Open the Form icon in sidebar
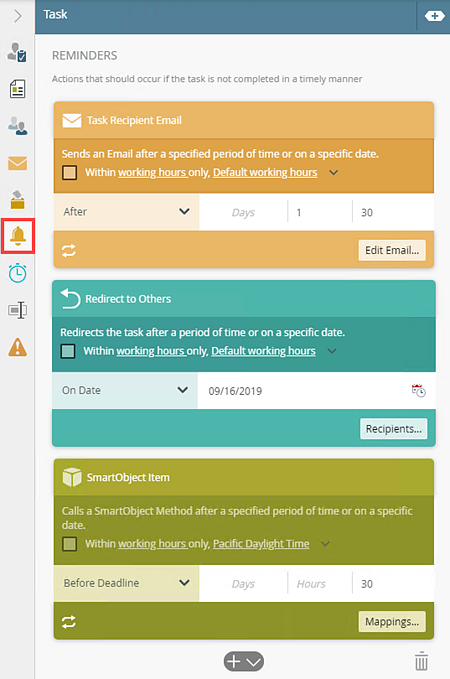Viewport: 450px width, 679px height. [18, 89]
